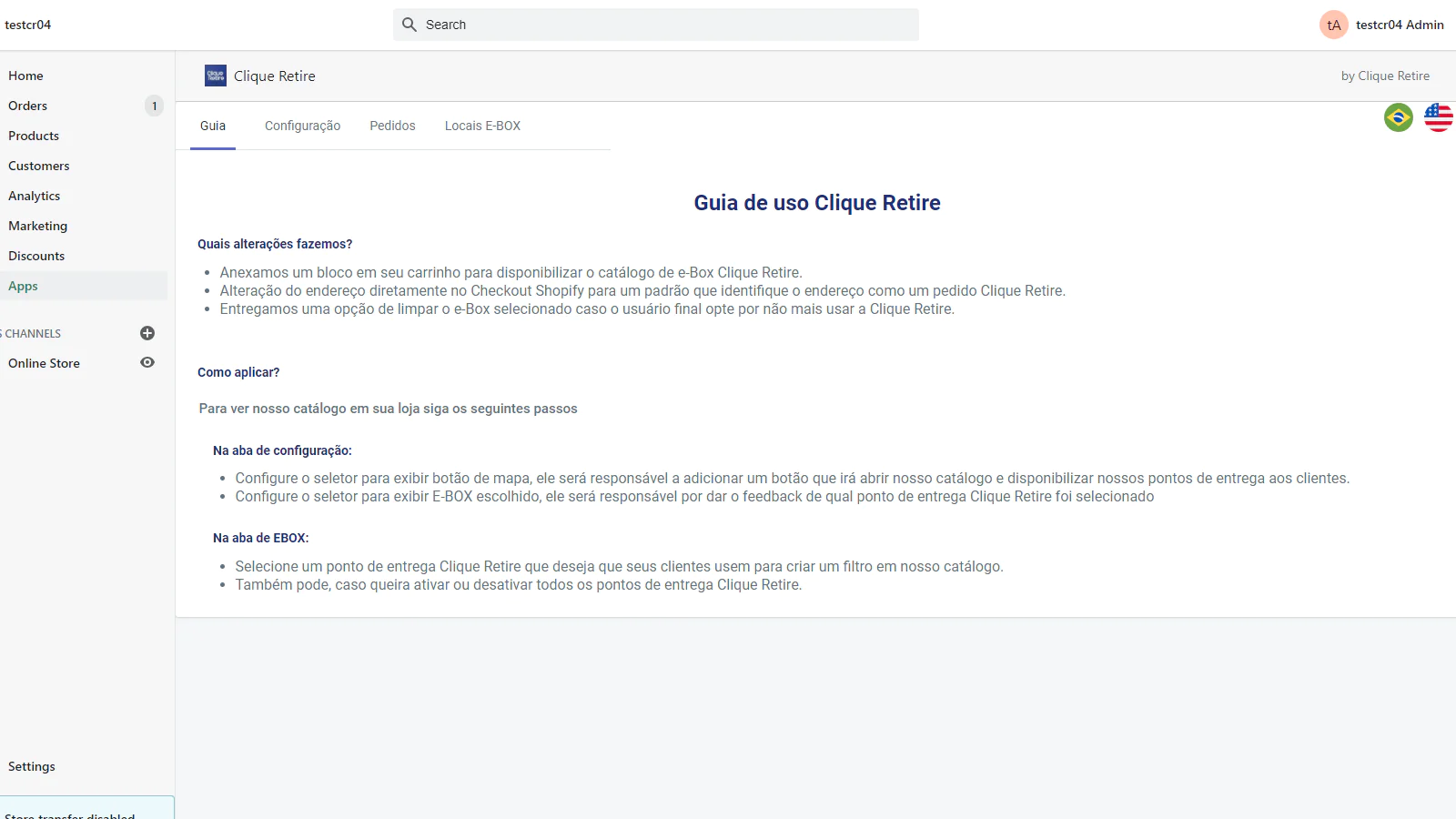Open Marketing in the sidebar
1456x819 pixels.
click(38, 226)
